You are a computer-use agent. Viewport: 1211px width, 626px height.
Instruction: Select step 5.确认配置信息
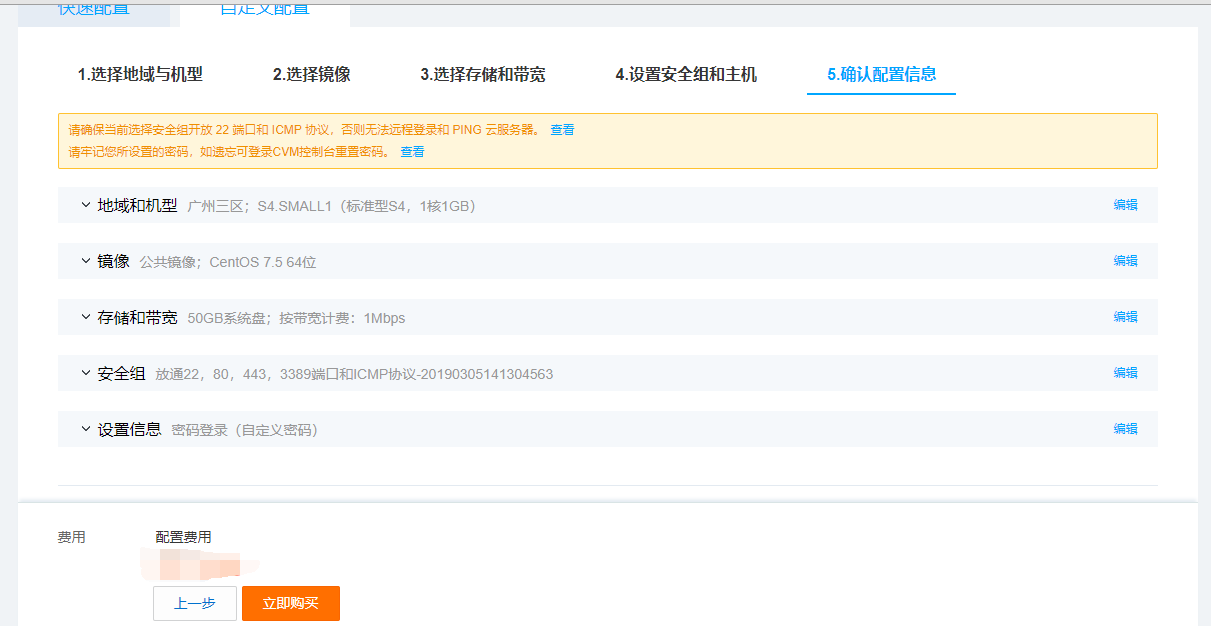[x=881, y=74]
